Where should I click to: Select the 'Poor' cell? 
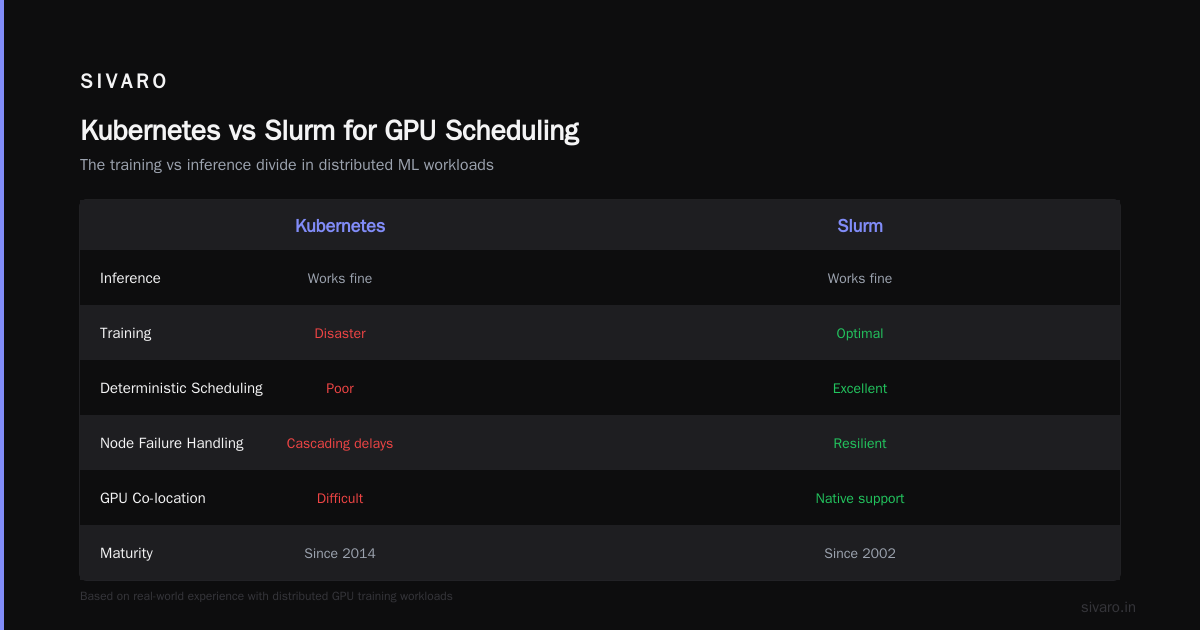point(340,388)
